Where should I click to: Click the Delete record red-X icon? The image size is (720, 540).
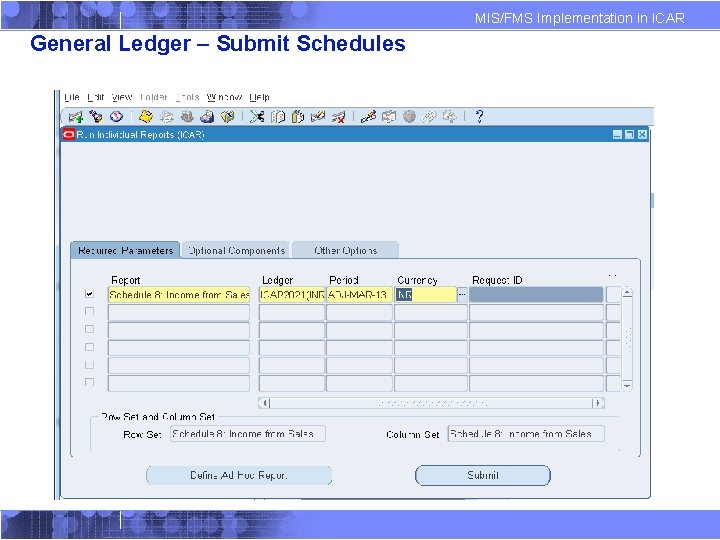pyautogui.click(x=338, y=117)
